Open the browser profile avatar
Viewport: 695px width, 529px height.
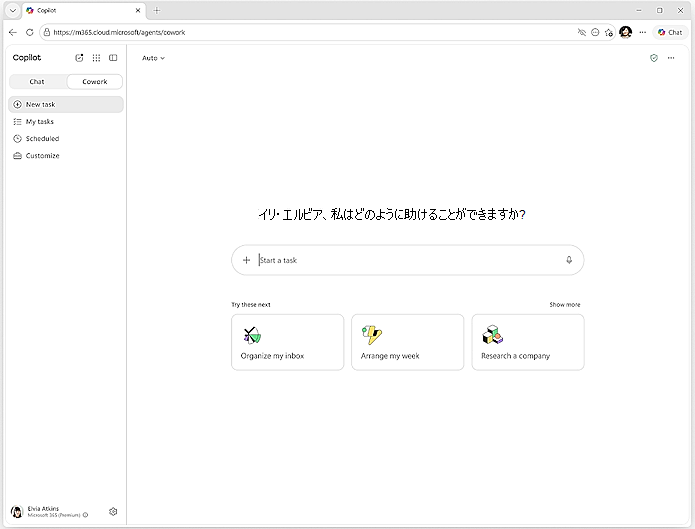[625, 32]
